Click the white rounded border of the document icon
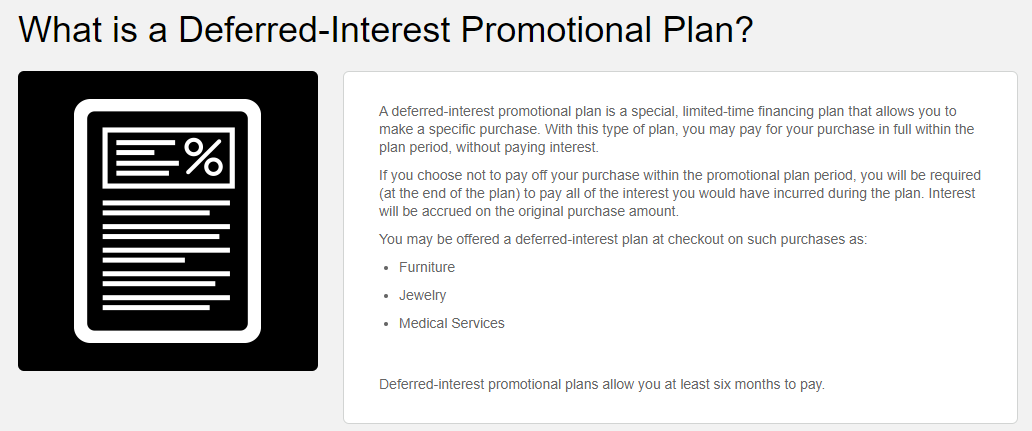Screen dimensions: 1032x431 pos(80,221)
